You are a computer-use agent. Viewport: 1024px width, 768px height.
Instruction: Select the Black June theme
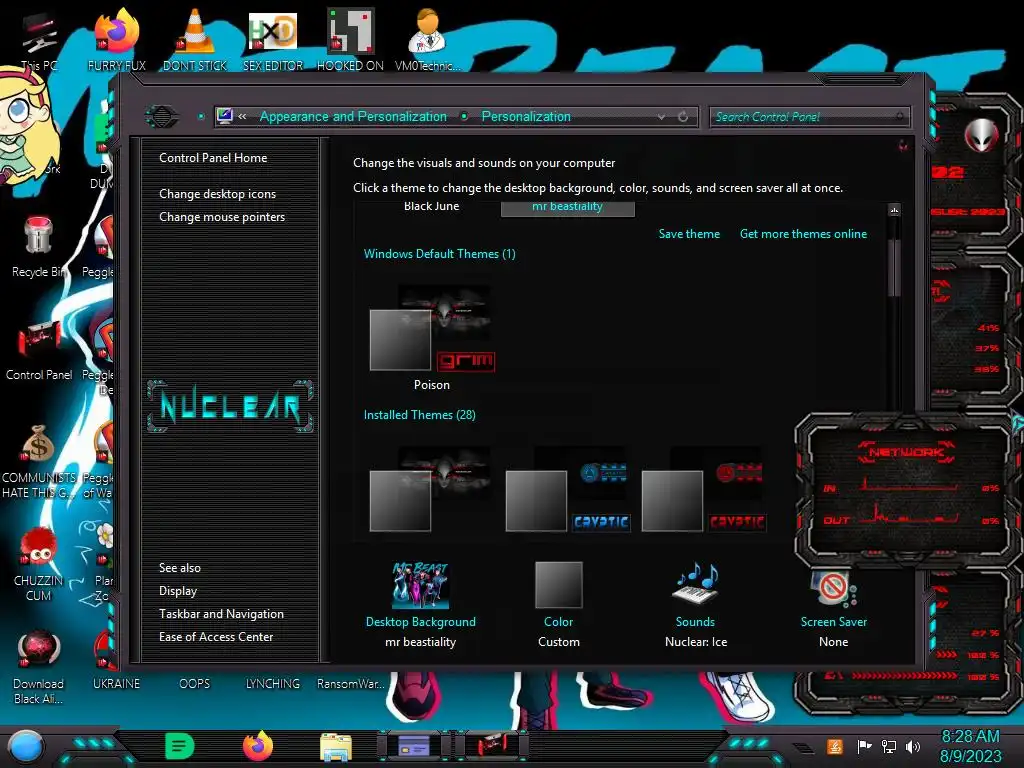click(432, 206)
